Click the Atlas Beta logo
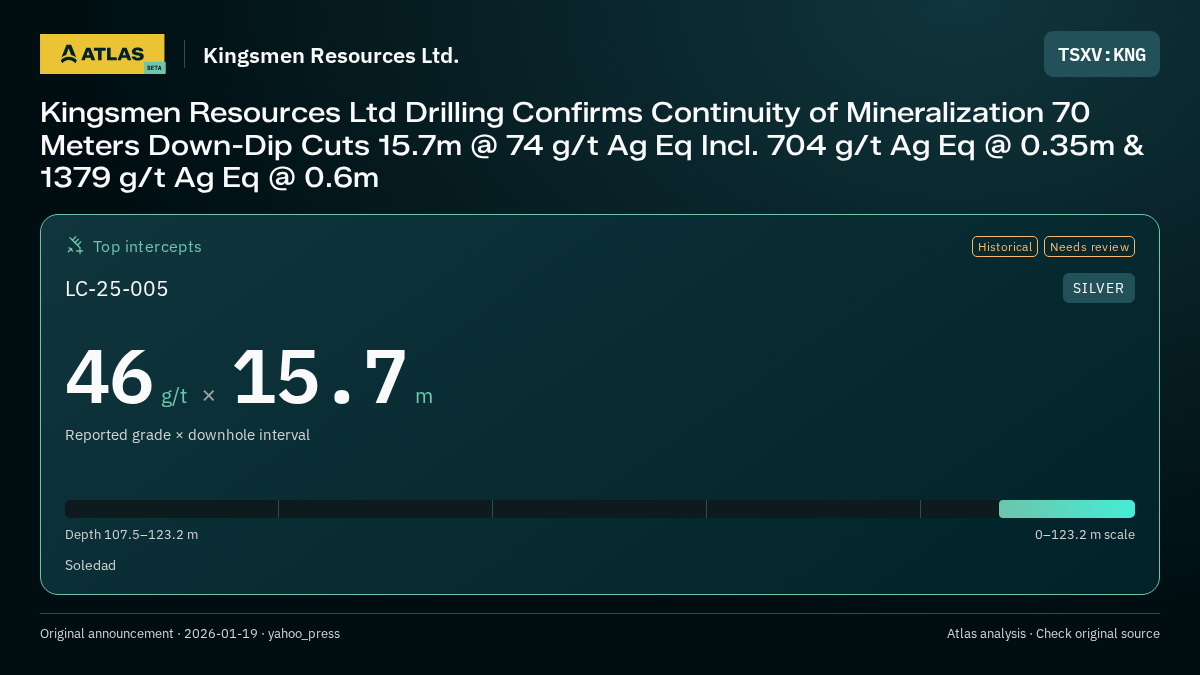The image size is (1200, 675). click(x=102, y=54)
